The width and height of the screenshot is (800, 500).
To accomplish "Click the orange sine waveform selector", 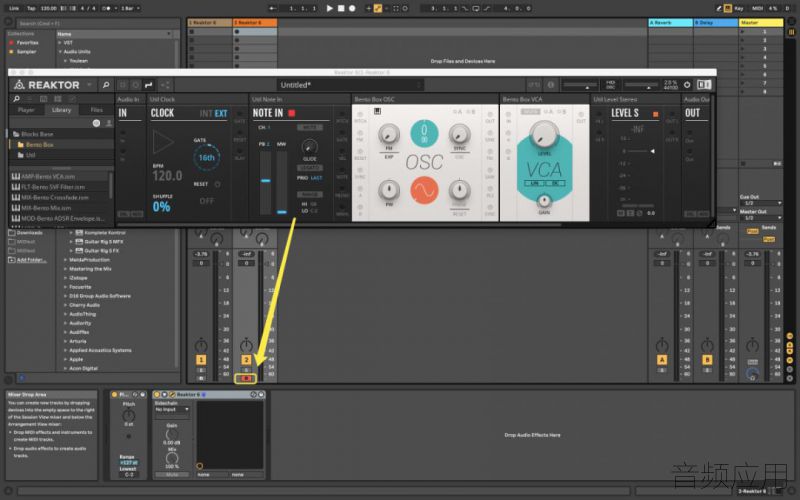I will (424, 190).
